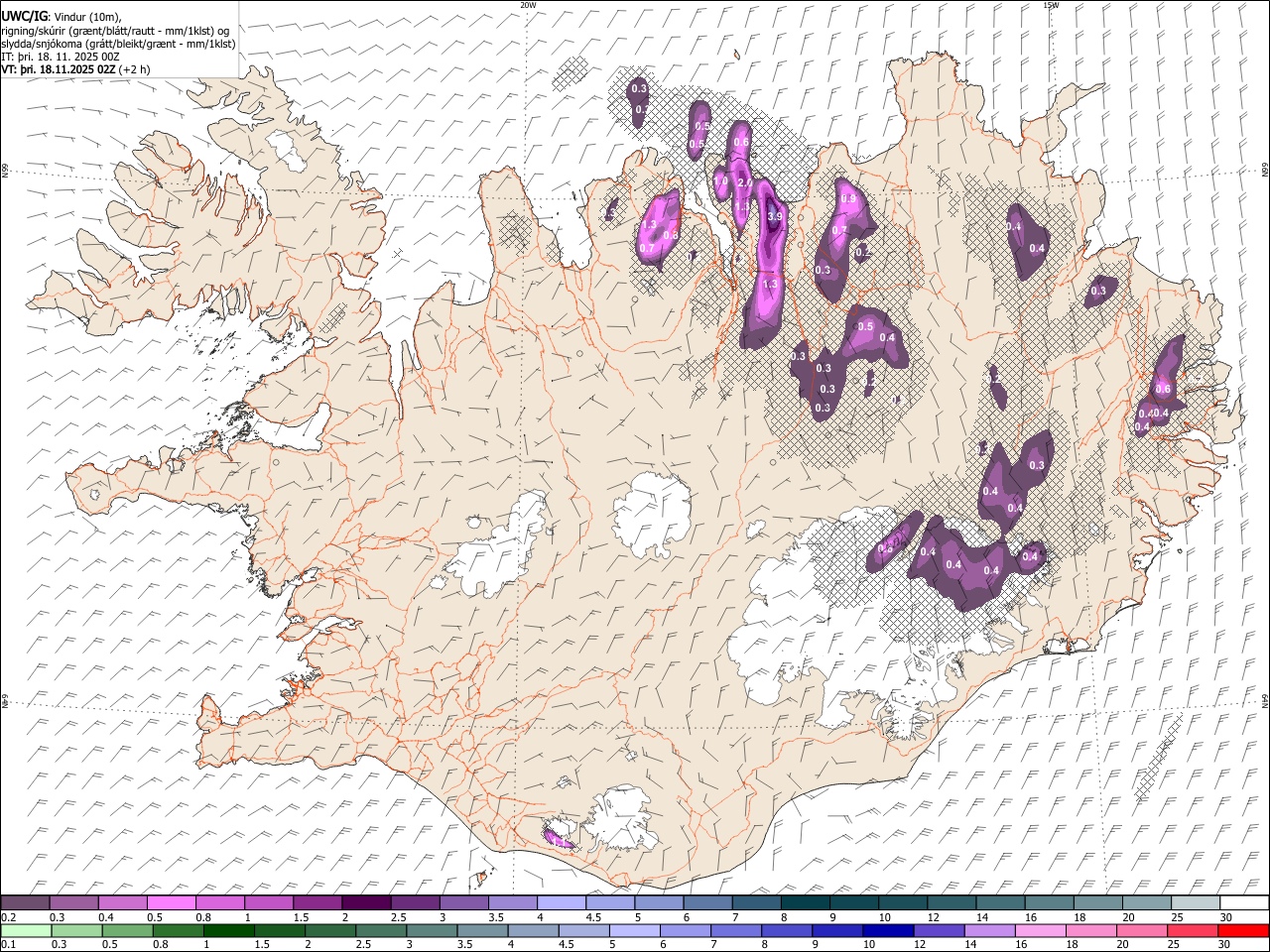Click the dark teal 8 snow legend swatch
1270x952 pixels.
[x=805, y=903]
